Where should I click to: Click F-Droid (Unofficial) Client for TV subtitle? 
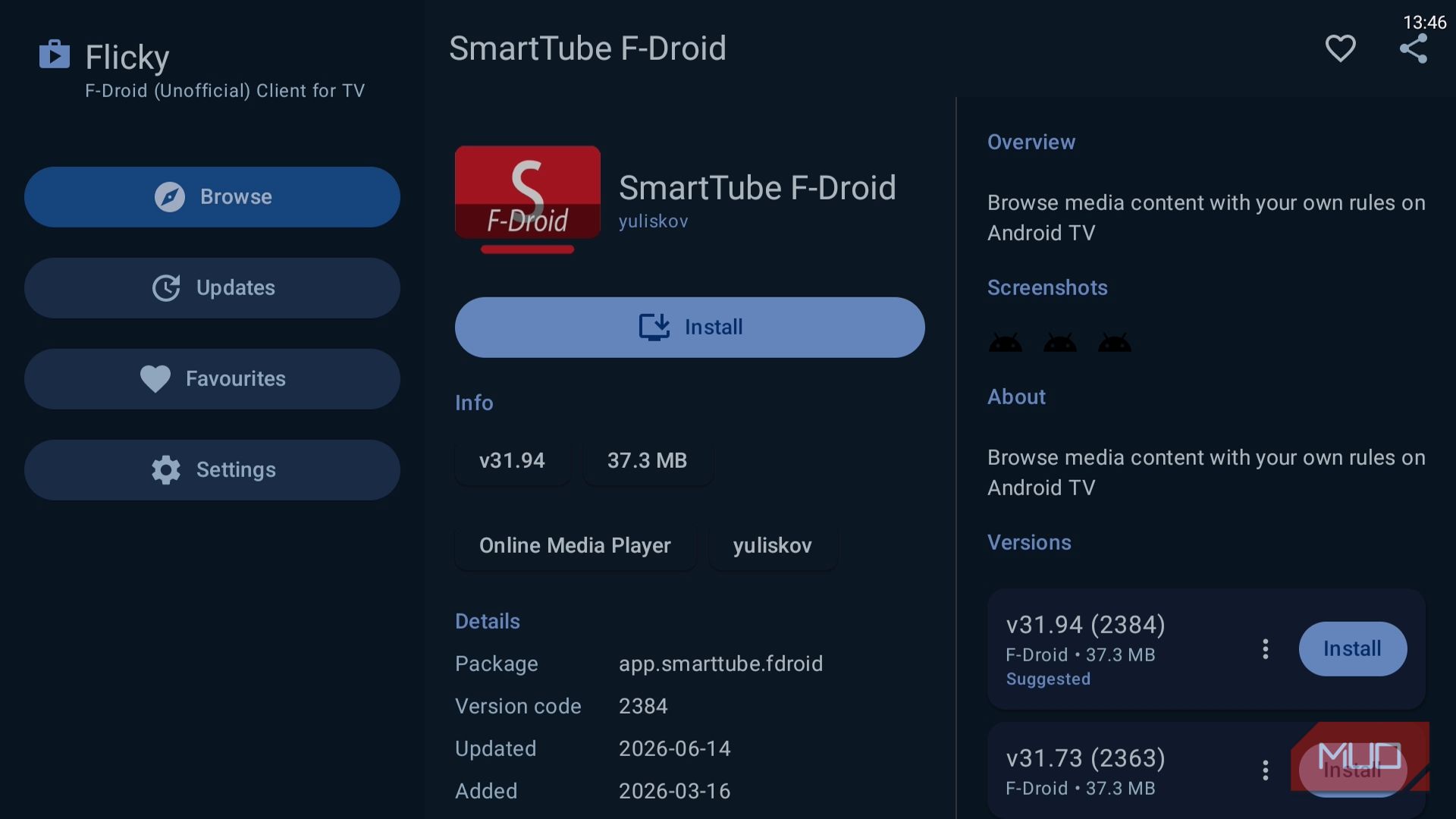224,91
